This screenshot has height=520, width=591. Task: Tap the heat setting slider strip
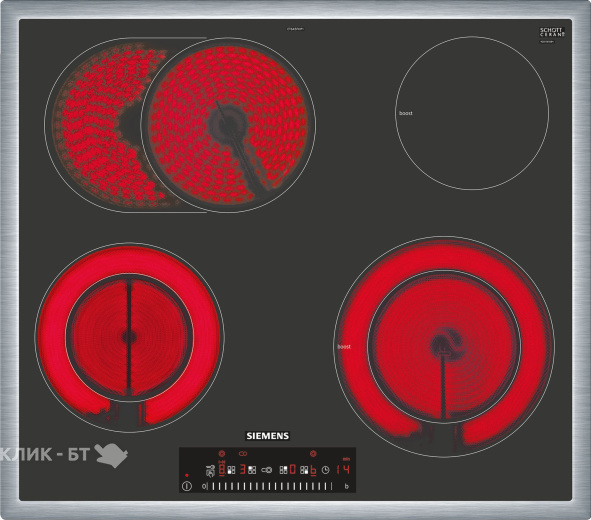[270, 486]
